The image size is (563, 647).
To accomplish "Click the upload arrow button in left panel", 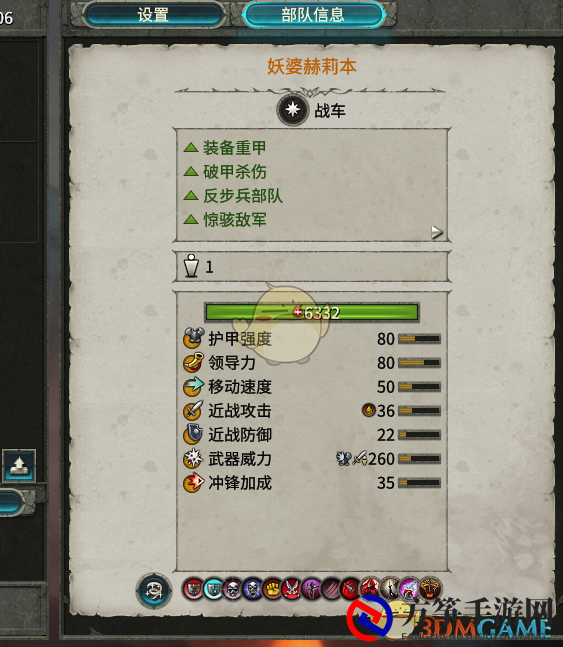I will pyautogui.click(x=19, y=465).
